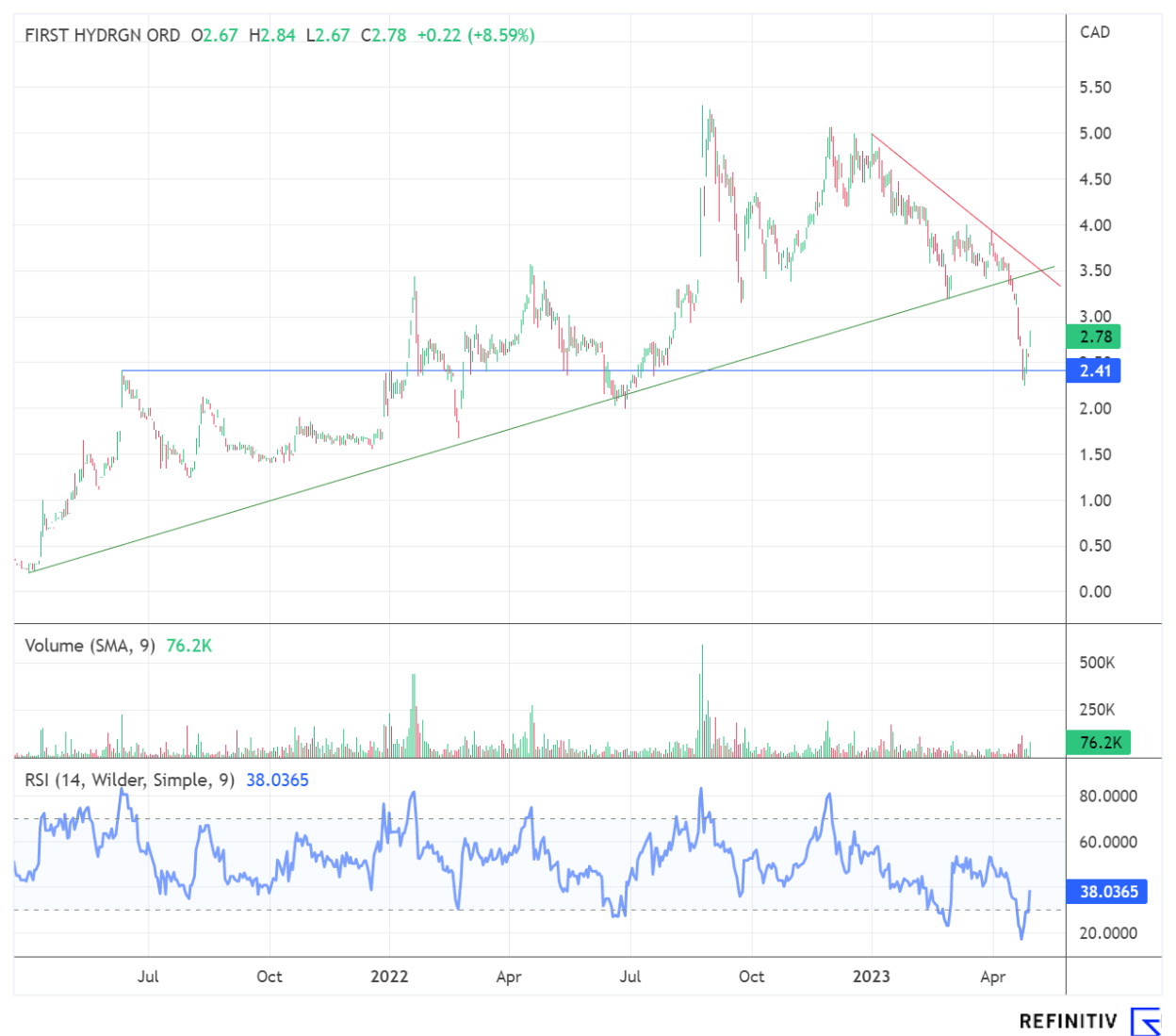Click the REFINITIV brand text

coord(1068,1021)
